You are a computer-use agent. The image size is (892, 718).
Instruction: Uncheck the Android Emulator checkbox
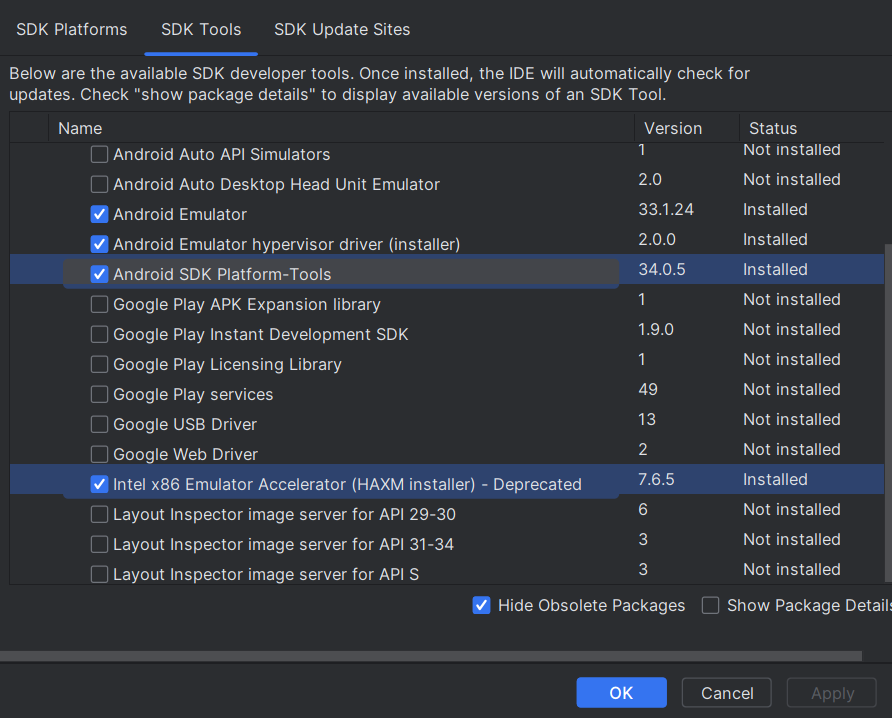pos(99,214)
